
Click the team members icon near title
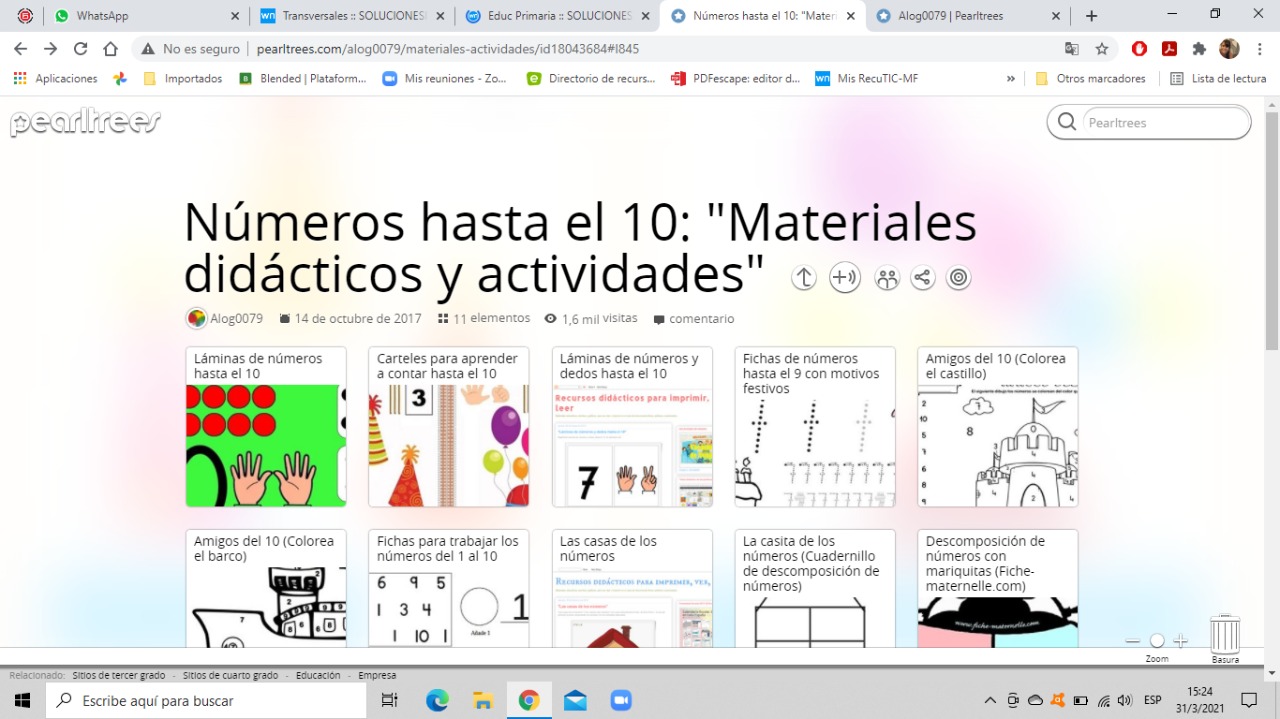coord(886,278)
